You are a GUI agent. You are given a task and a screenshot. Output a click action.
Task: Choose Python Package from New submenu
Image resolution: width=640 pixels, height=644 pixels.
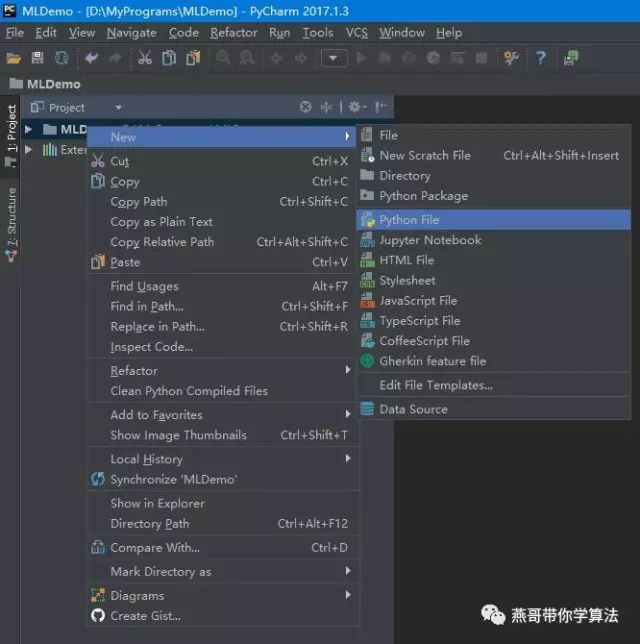click(x=493, y=196)
